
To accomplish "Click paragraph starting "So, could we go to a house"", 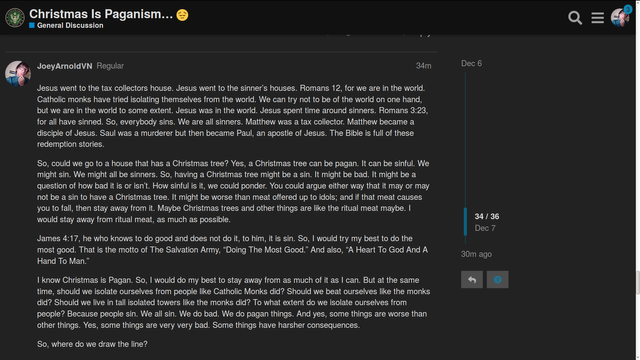I will (233, 191).
